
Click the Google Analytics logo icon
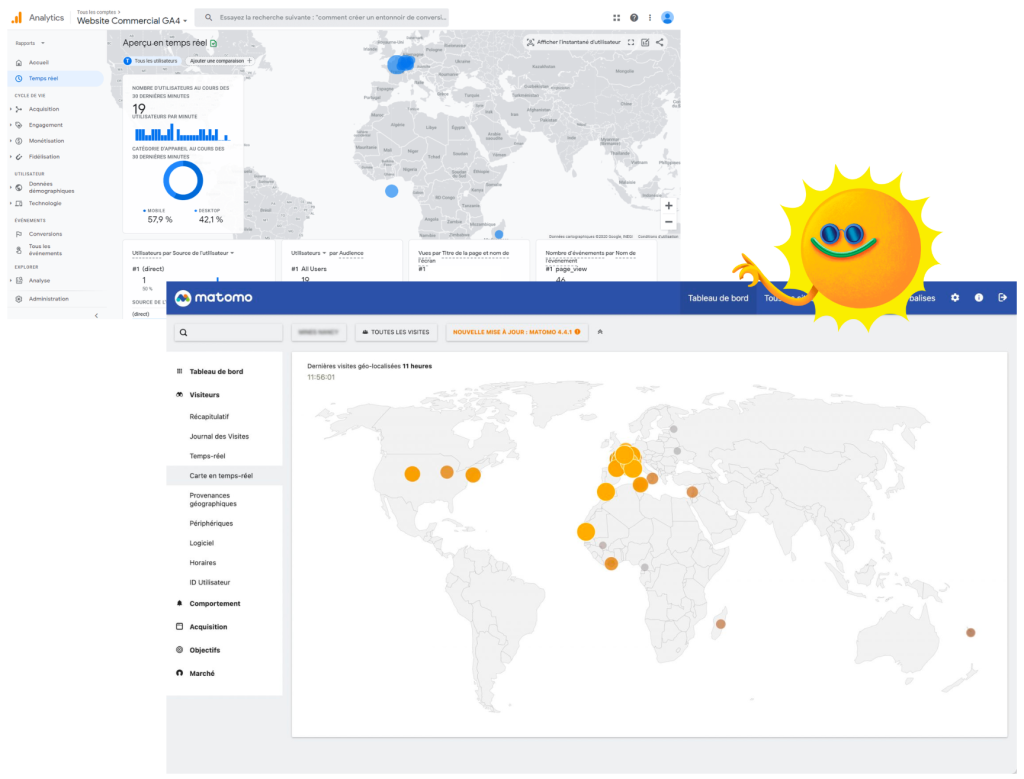[16, 18]
